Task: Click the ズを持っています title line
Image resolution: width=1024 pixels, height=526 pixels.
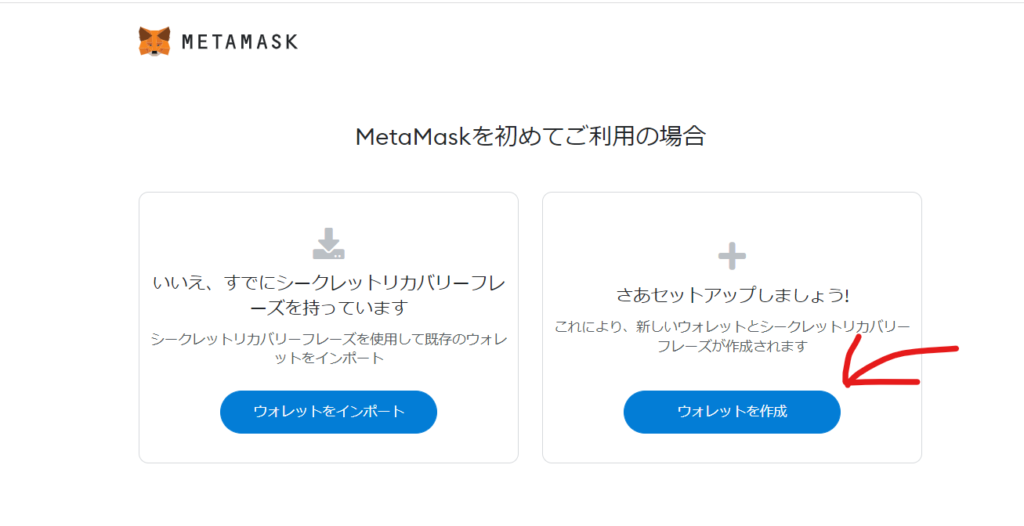Action: (328, 307)
